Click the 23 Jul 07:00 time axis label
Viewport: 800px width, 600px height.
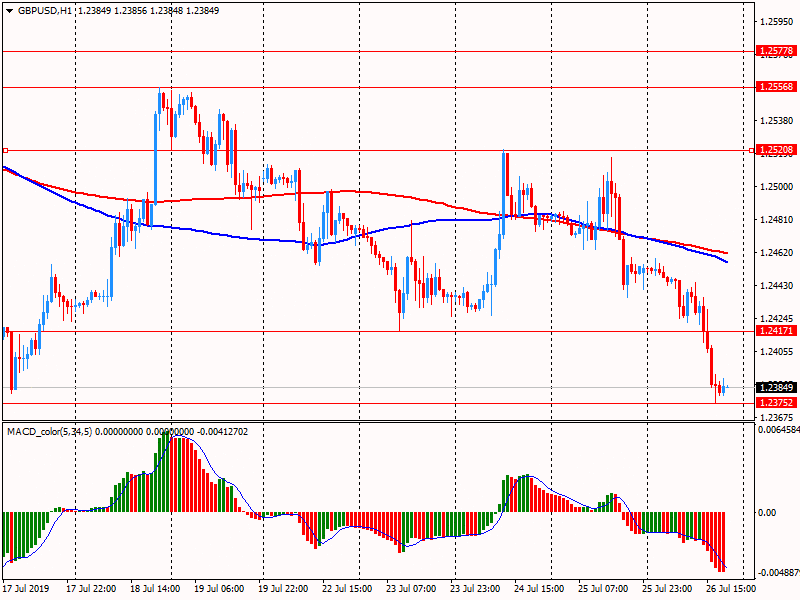point(411,588)
